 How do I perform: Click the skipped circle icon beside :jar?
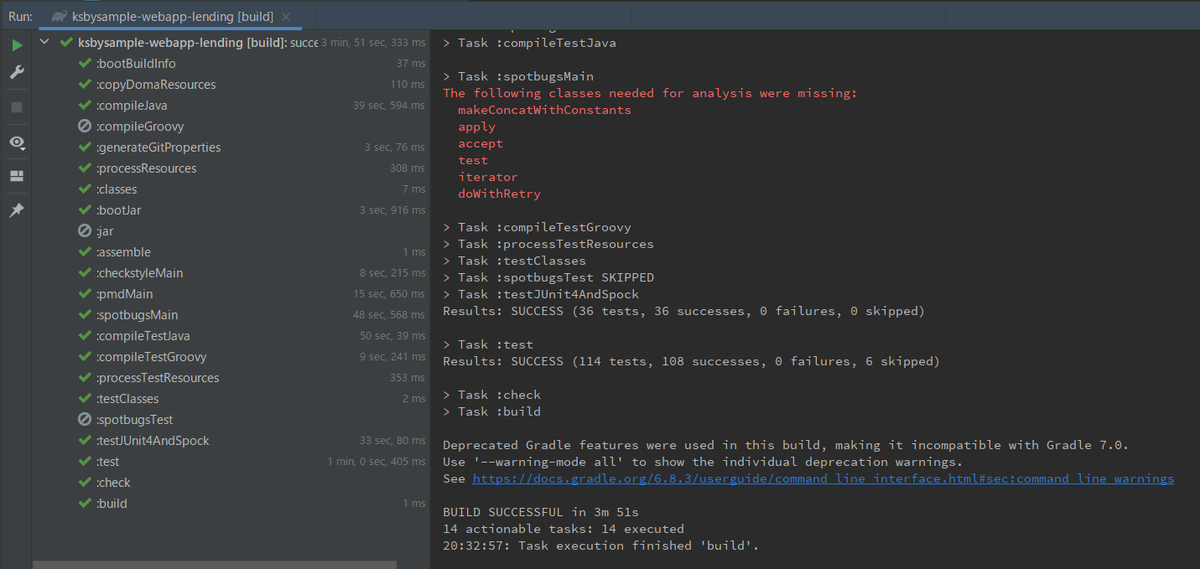tap(85, 231)
